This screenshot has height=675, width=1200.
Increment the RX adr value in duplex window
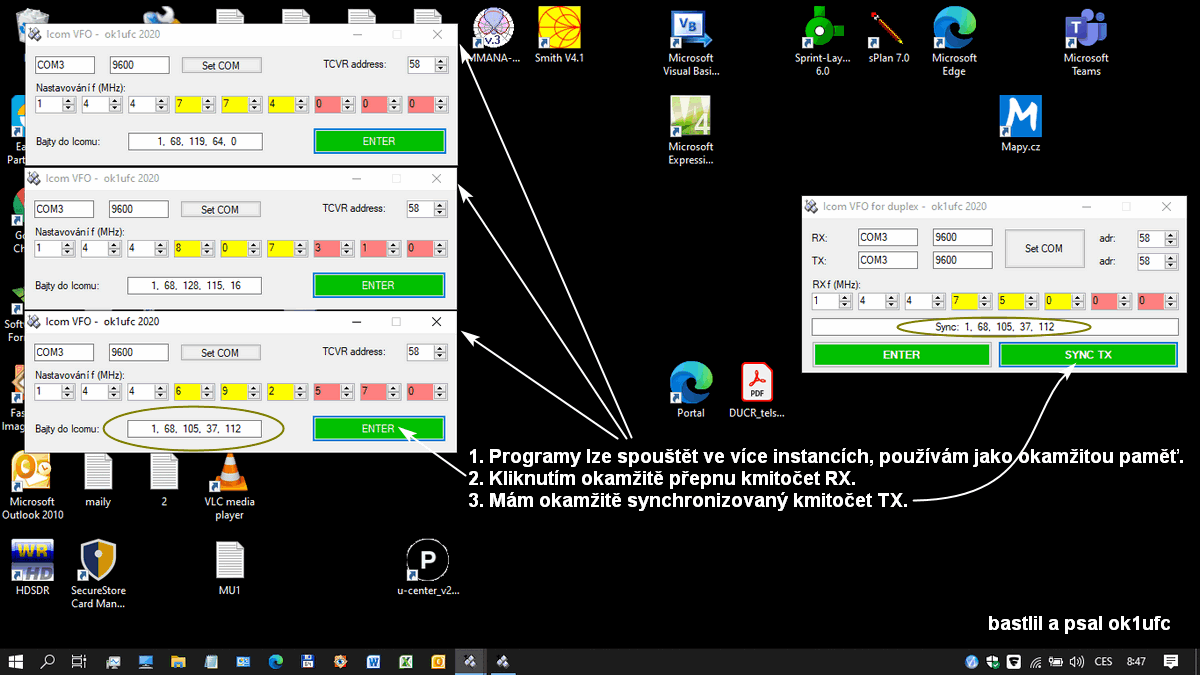tap(1170, 235)
